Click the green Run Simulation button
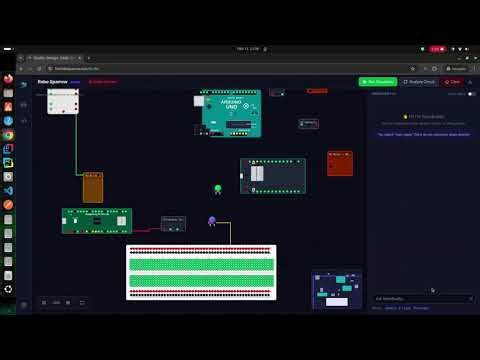This screenshot has height=360, width=480. (x=378, y=82)
